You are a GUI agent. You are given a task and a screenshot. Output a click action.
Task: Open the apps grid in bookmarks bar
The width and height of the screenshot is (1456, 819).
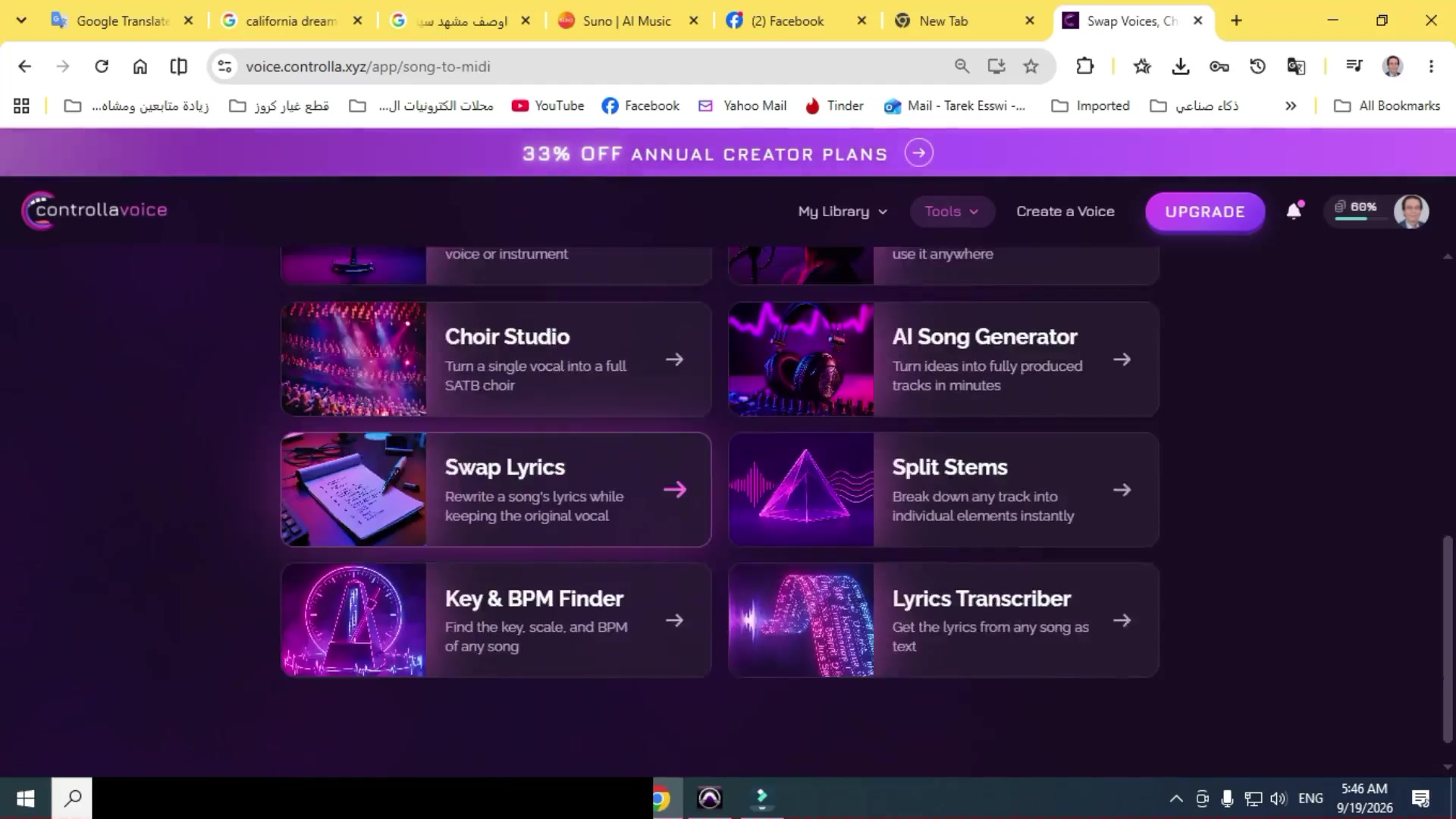click(21, 106)
